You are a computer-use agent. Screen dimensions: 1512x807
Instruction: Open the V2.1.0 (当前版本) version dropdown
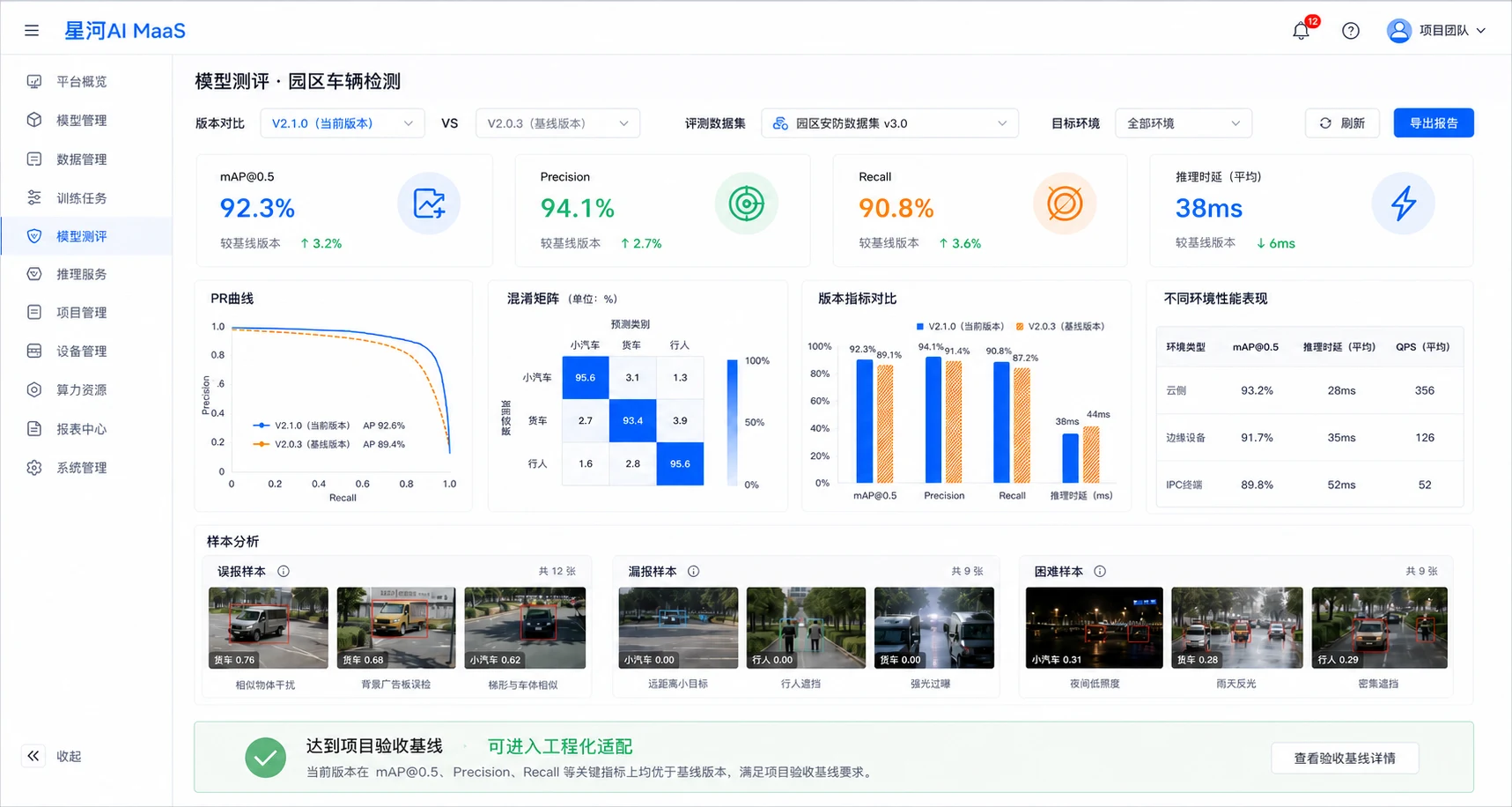(x=343, y=123)
